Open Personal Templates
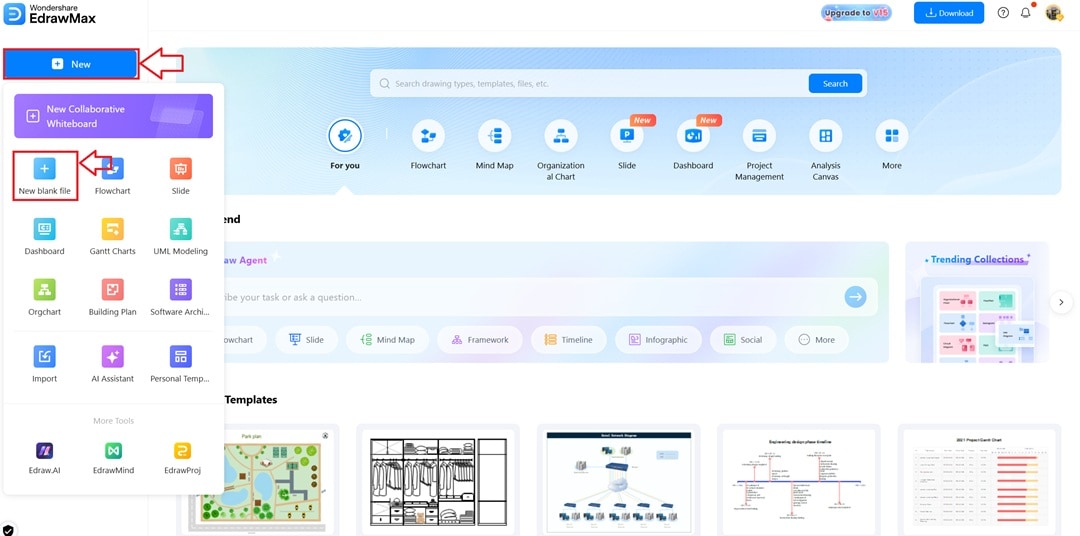The height and width of the screenshot is (536, 1080). (180, 364)
